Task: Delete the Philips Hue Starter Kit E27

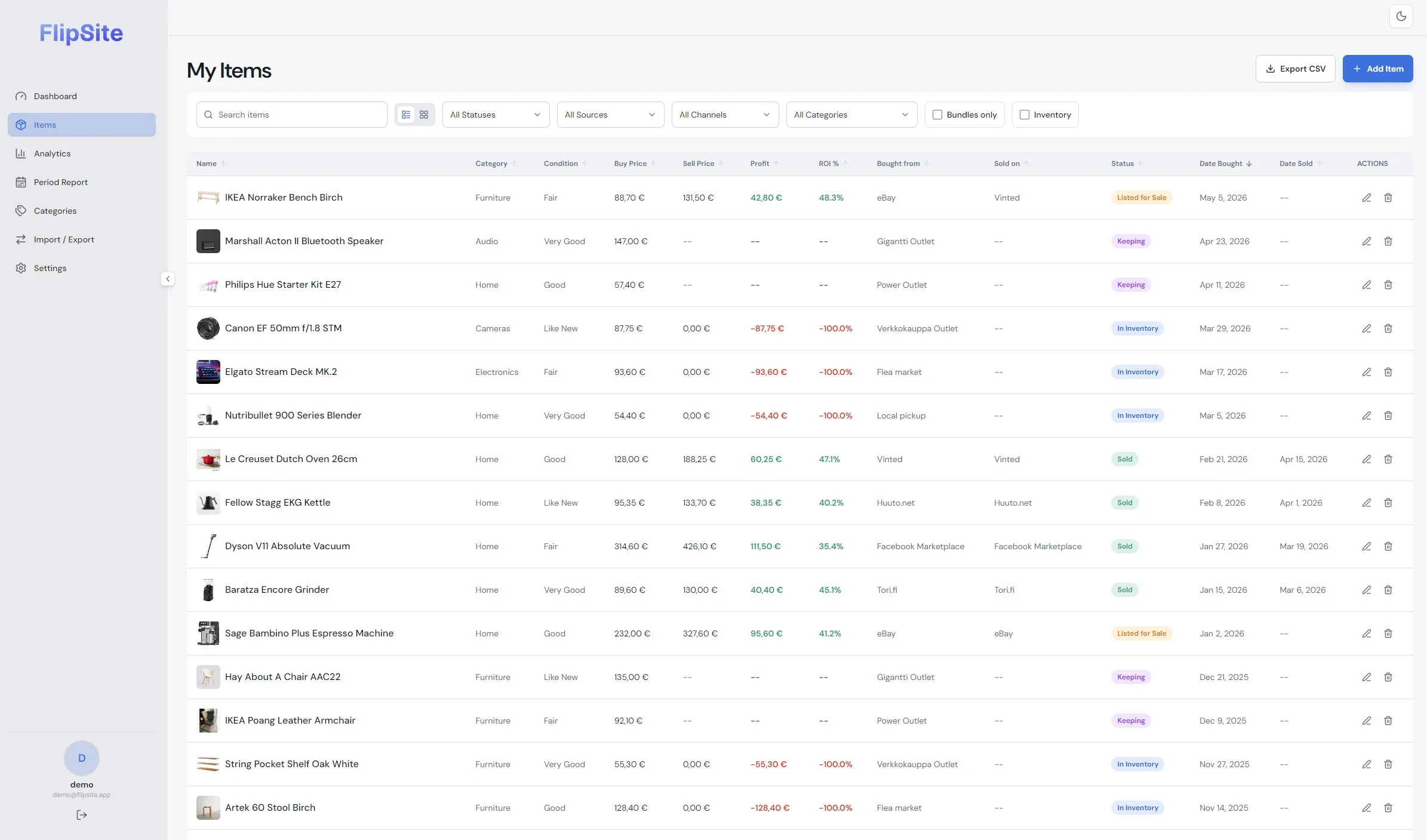Action: pyautogui.click(x=1388, y=285)
